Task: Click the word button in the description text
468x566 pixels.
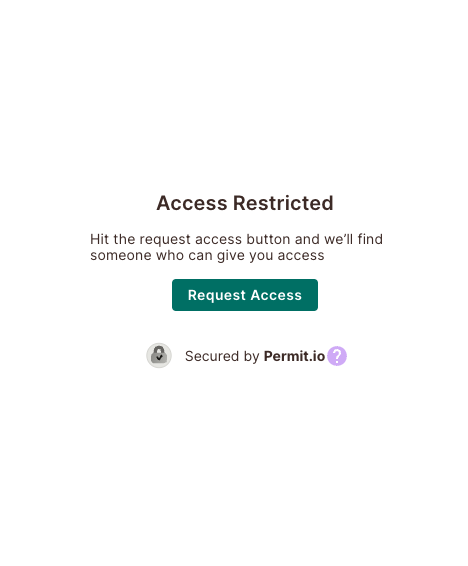Action: 268,239
